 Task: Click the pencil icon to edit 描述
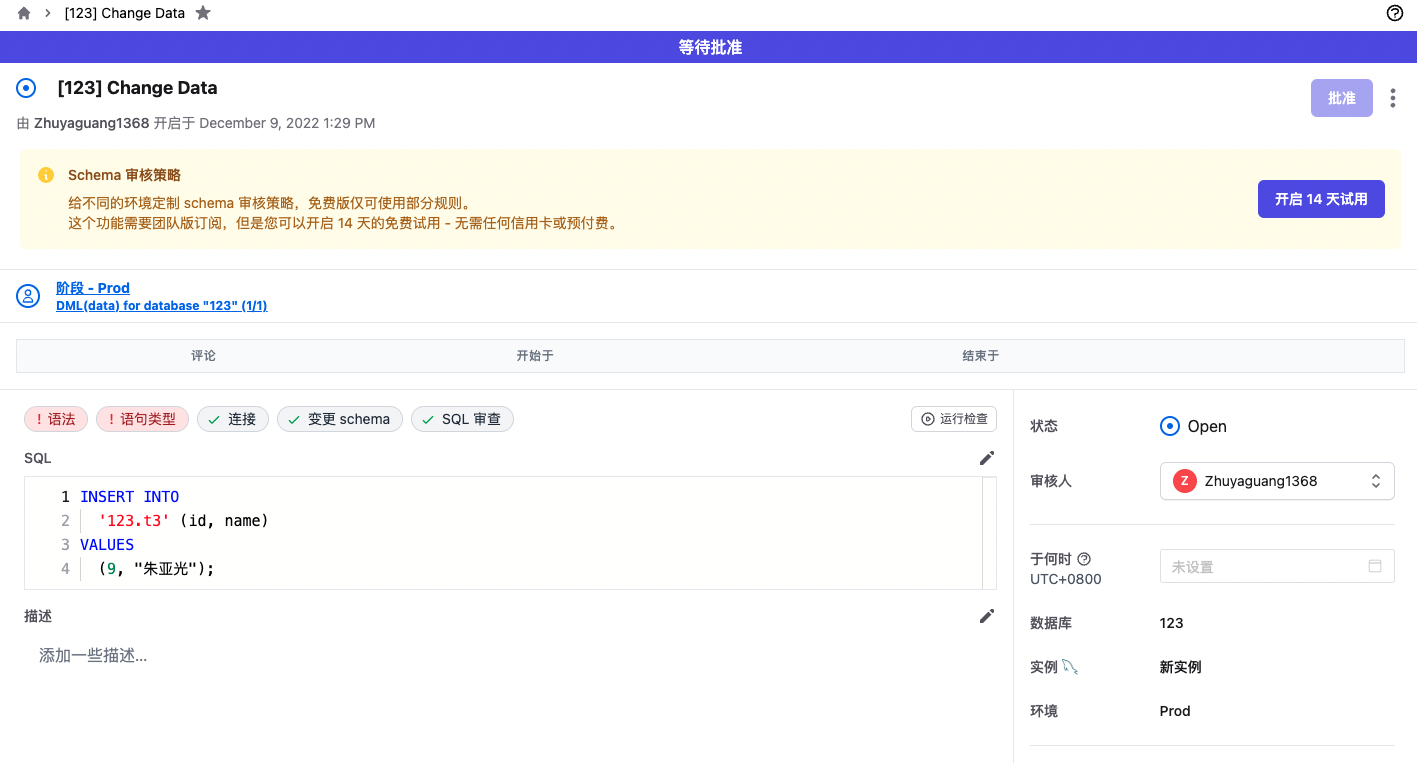tap(987, 616)
